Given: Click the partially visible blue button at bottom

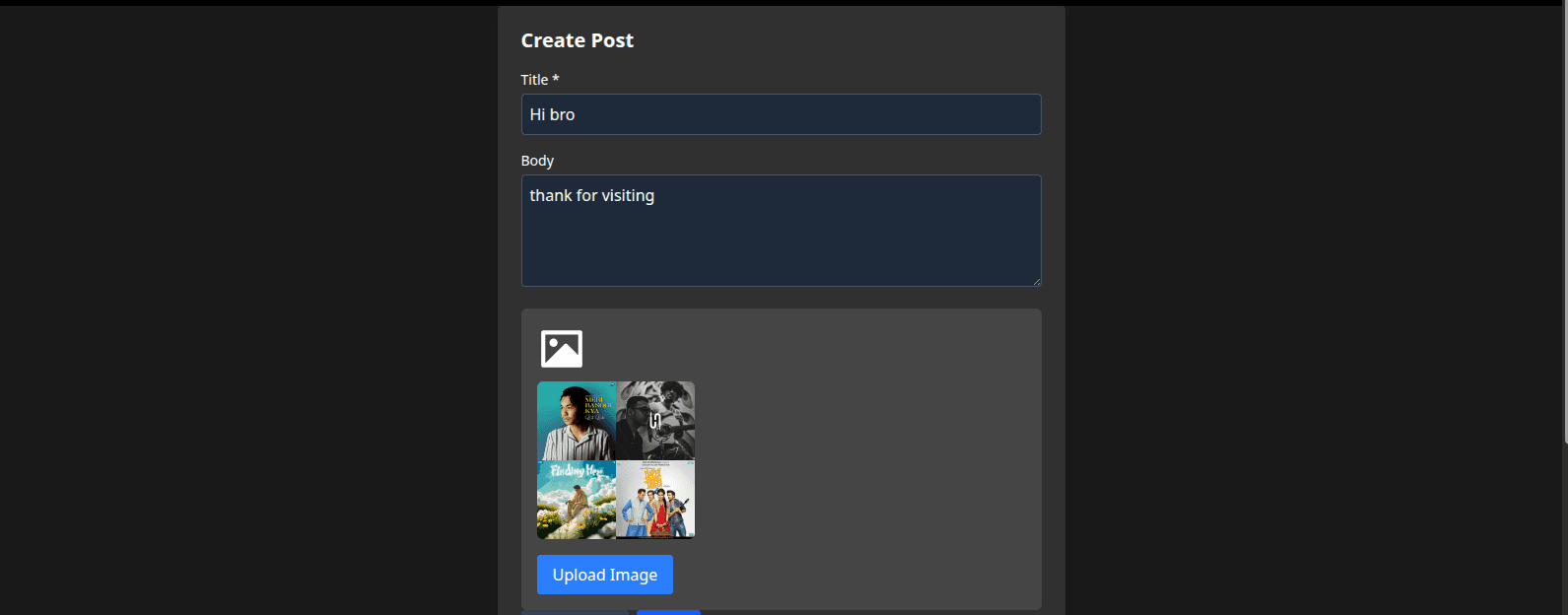Looking at the screenshot, I should 668,612.
